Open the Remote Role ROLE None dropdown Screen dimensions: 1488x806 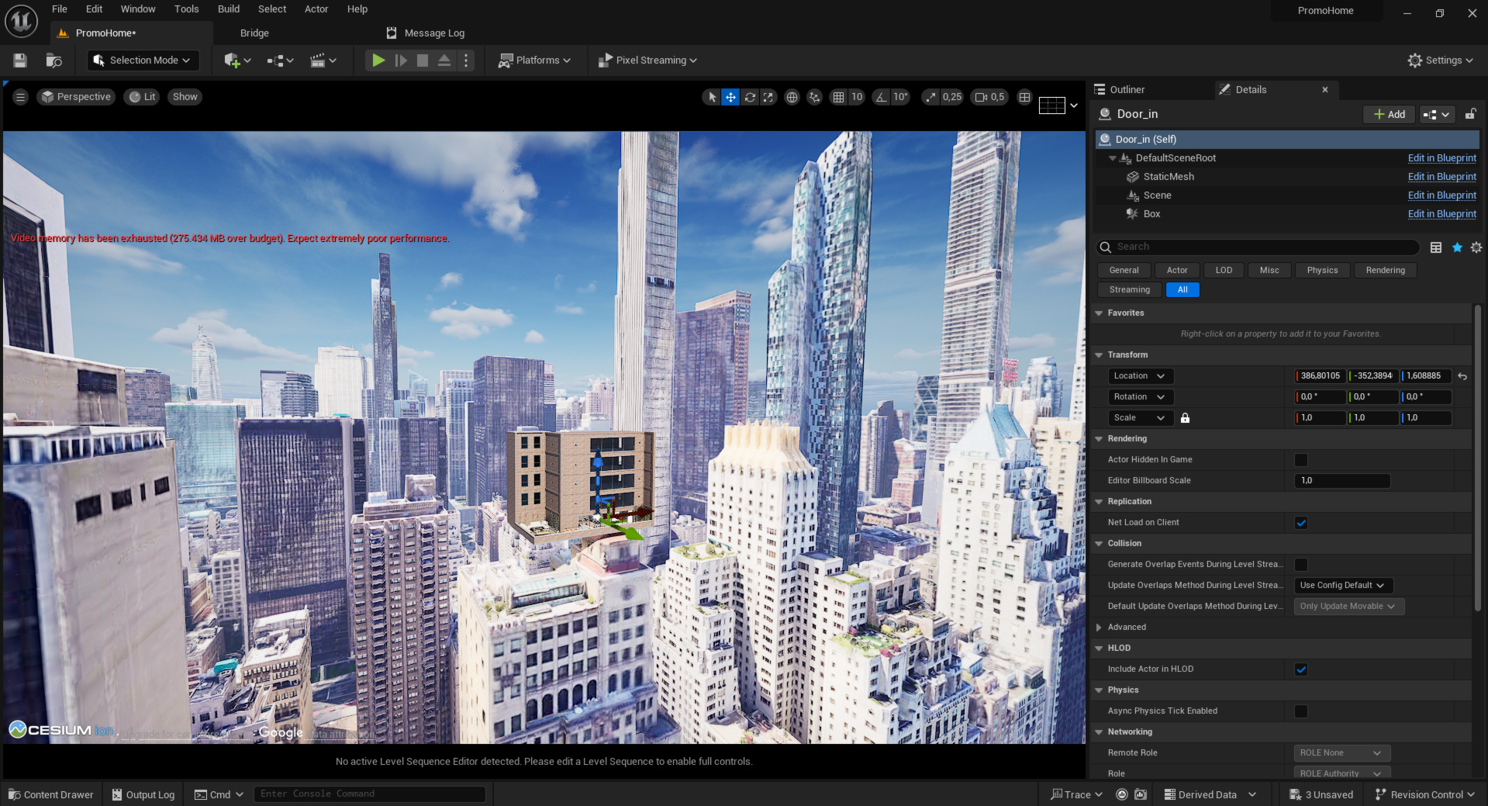[1340, 753]
